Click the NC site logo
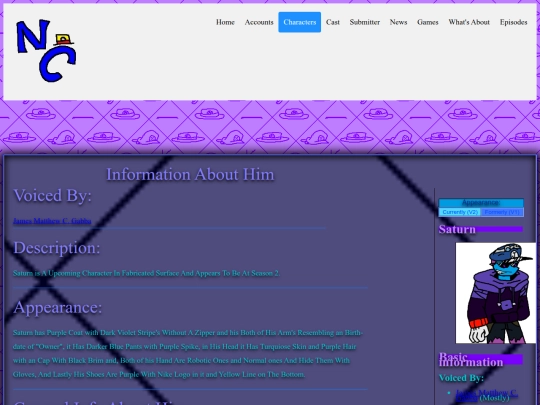The height and width of the screenshot is (405, 540). point(46,51)
